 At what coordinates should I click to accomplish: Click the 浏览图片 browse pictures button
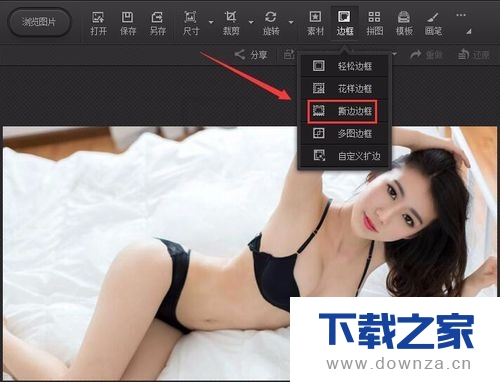39,22
